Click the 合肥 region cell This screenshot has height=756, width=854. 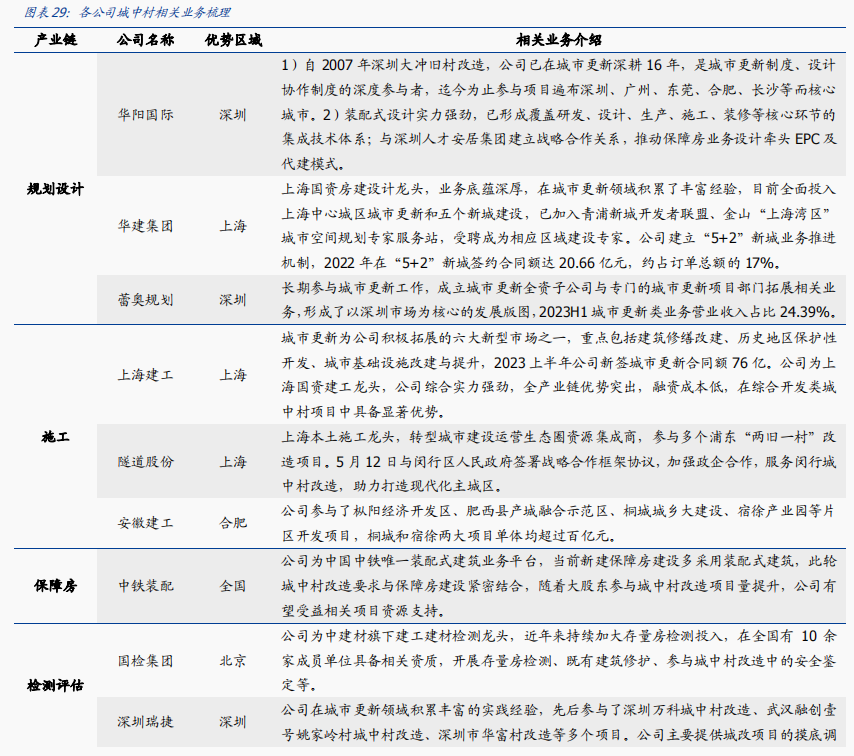click(x=233, y=523)
